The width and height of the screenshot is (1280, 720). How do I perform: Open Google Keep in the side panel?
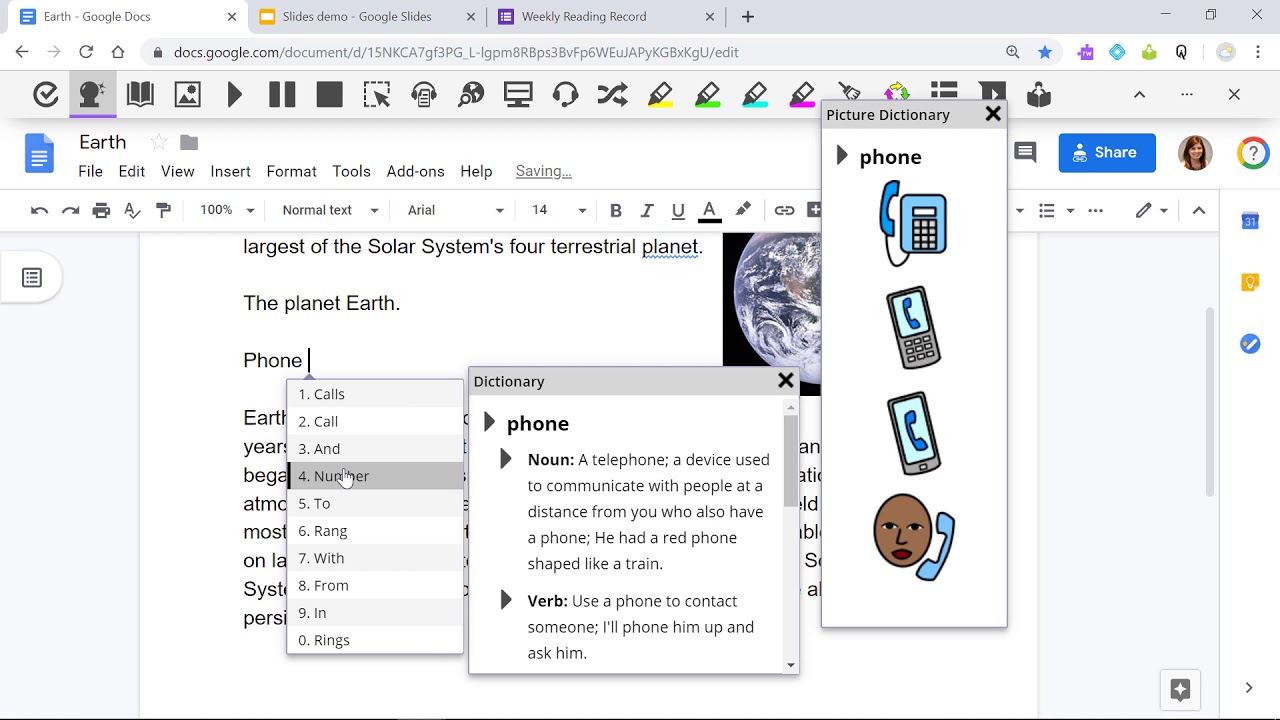tap(1250, 282)
